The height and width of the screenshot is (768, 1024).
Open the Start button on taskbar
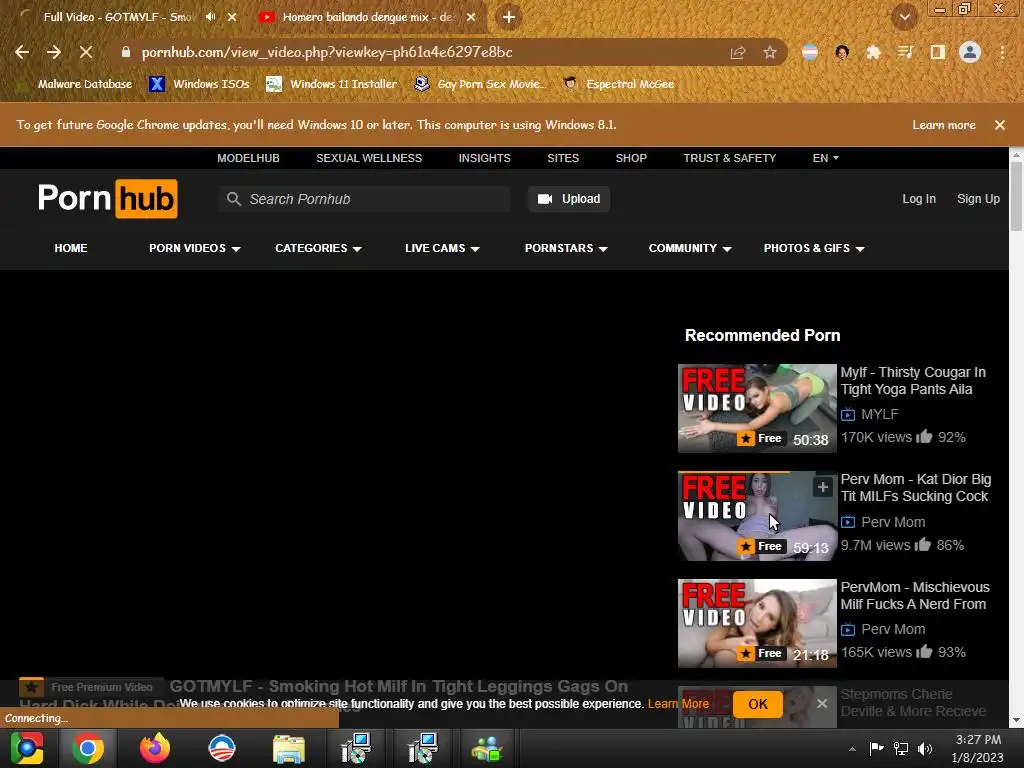tap(27, 748)
